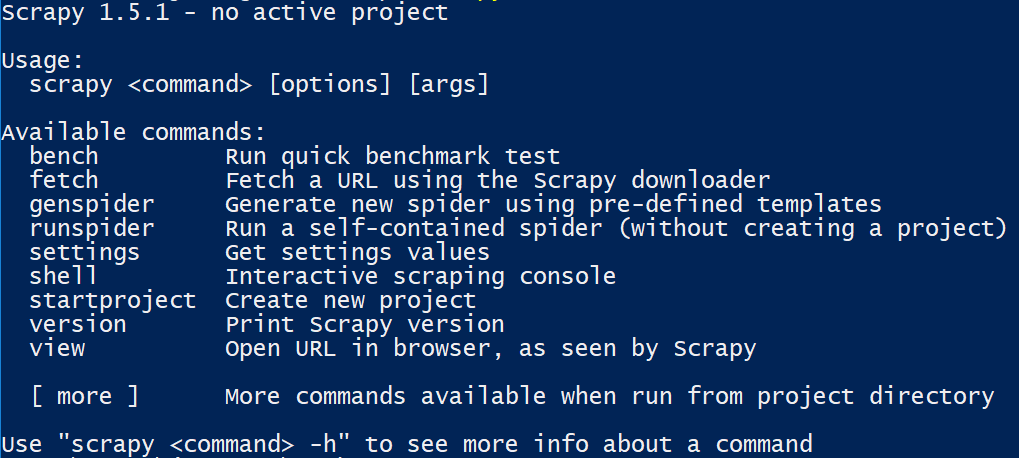The height and width of the screenshot is (458, 1019).
Task: Click the "startproject" command name
Action: (x=113, y=300)
